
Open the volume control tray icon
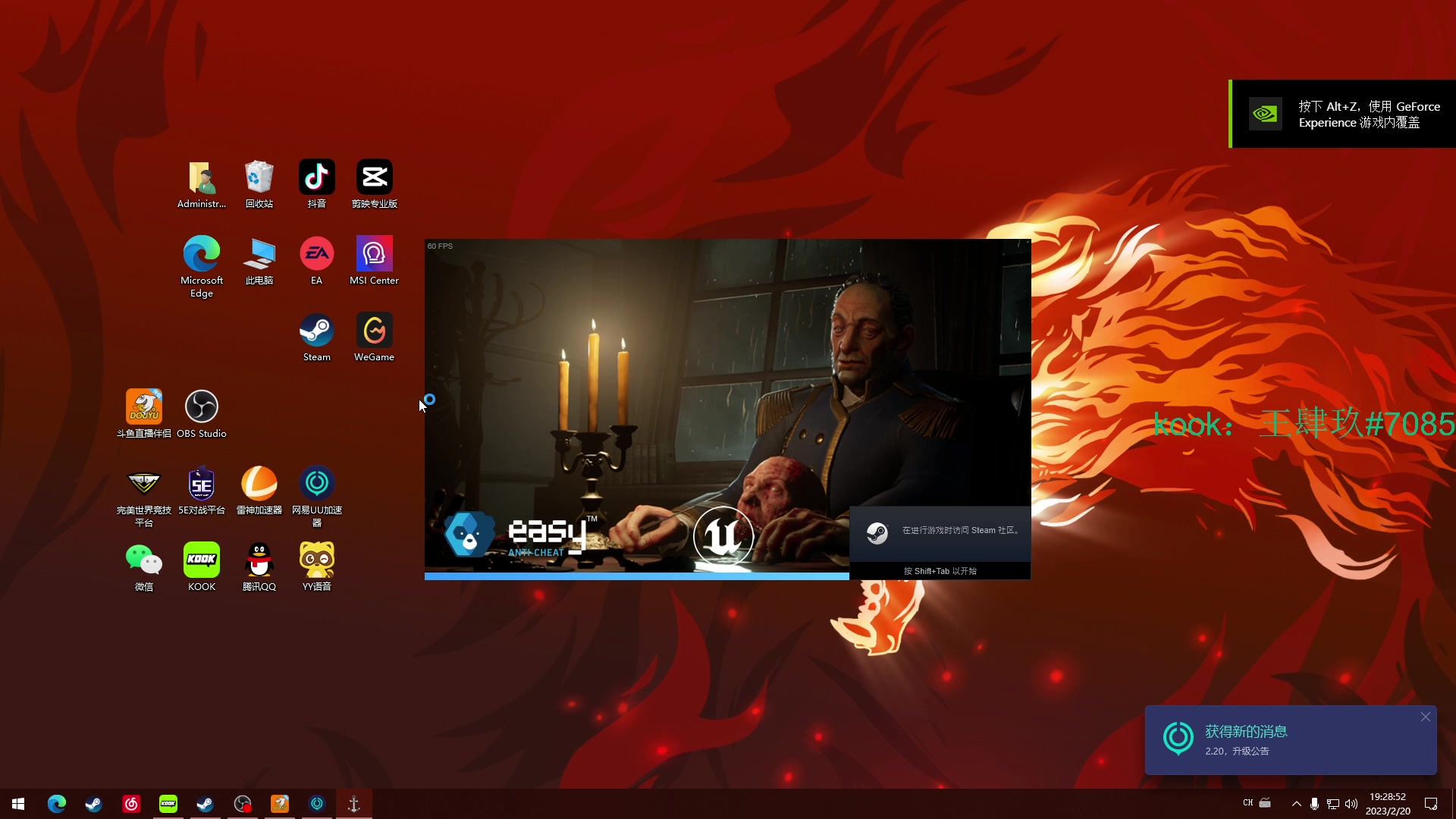point(1351,804)
